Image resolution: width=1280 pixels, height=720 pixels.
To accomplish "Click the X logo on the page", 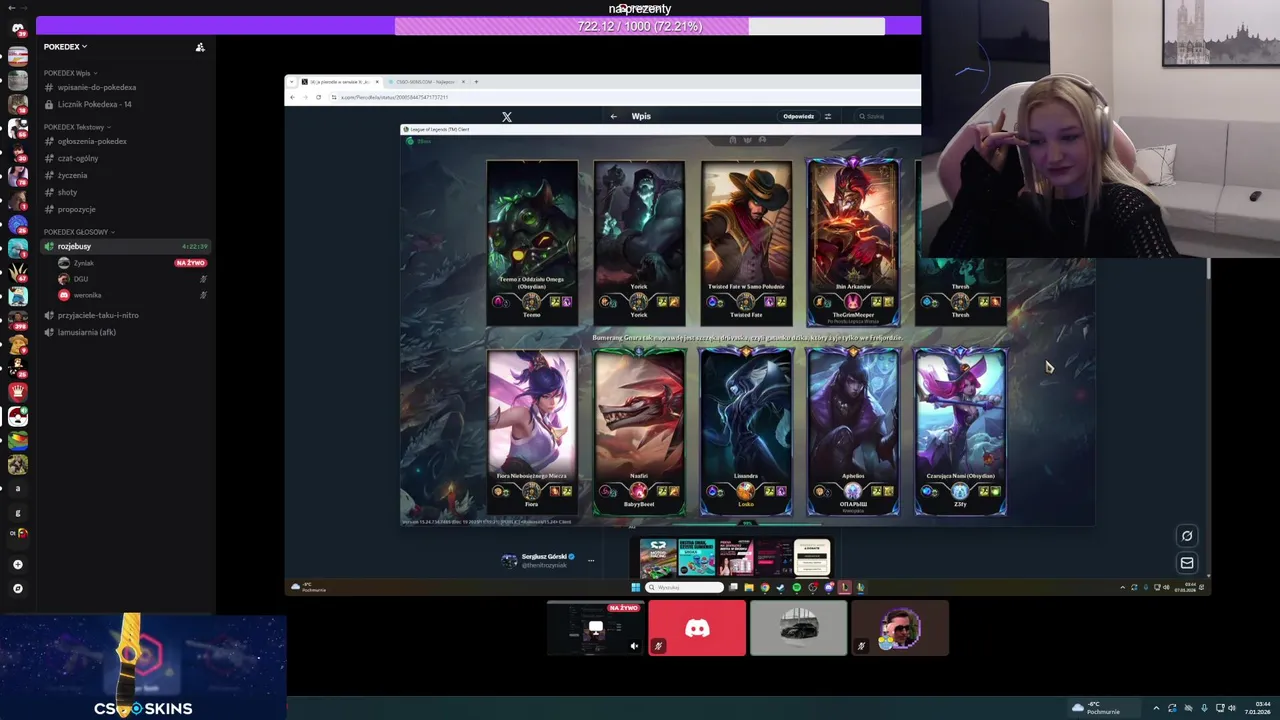I will click(x=507, y=117).
